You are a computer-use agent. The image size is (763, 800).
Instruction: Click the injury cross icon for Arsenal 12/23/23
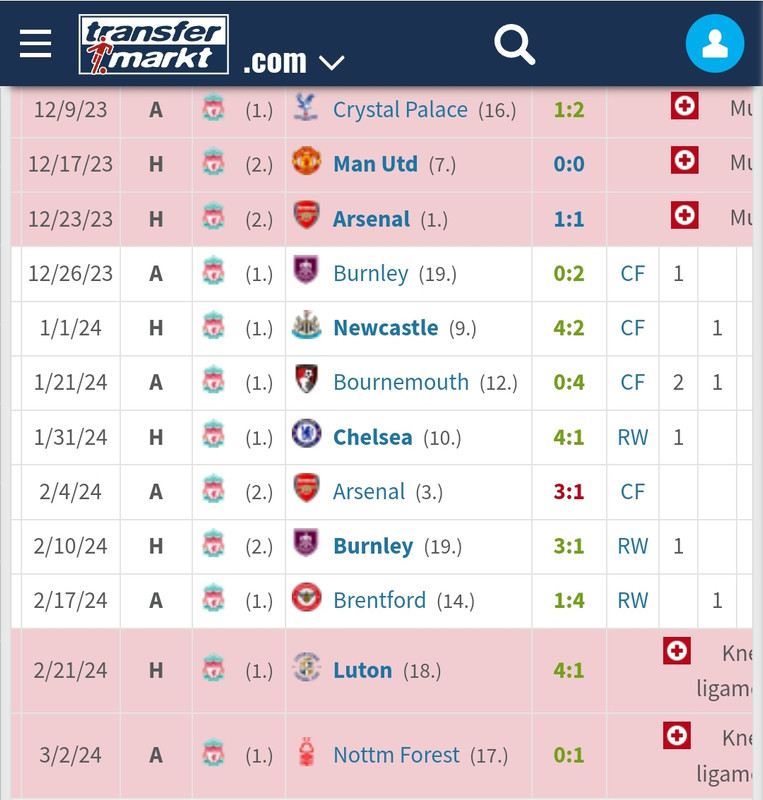coord(684,214)
